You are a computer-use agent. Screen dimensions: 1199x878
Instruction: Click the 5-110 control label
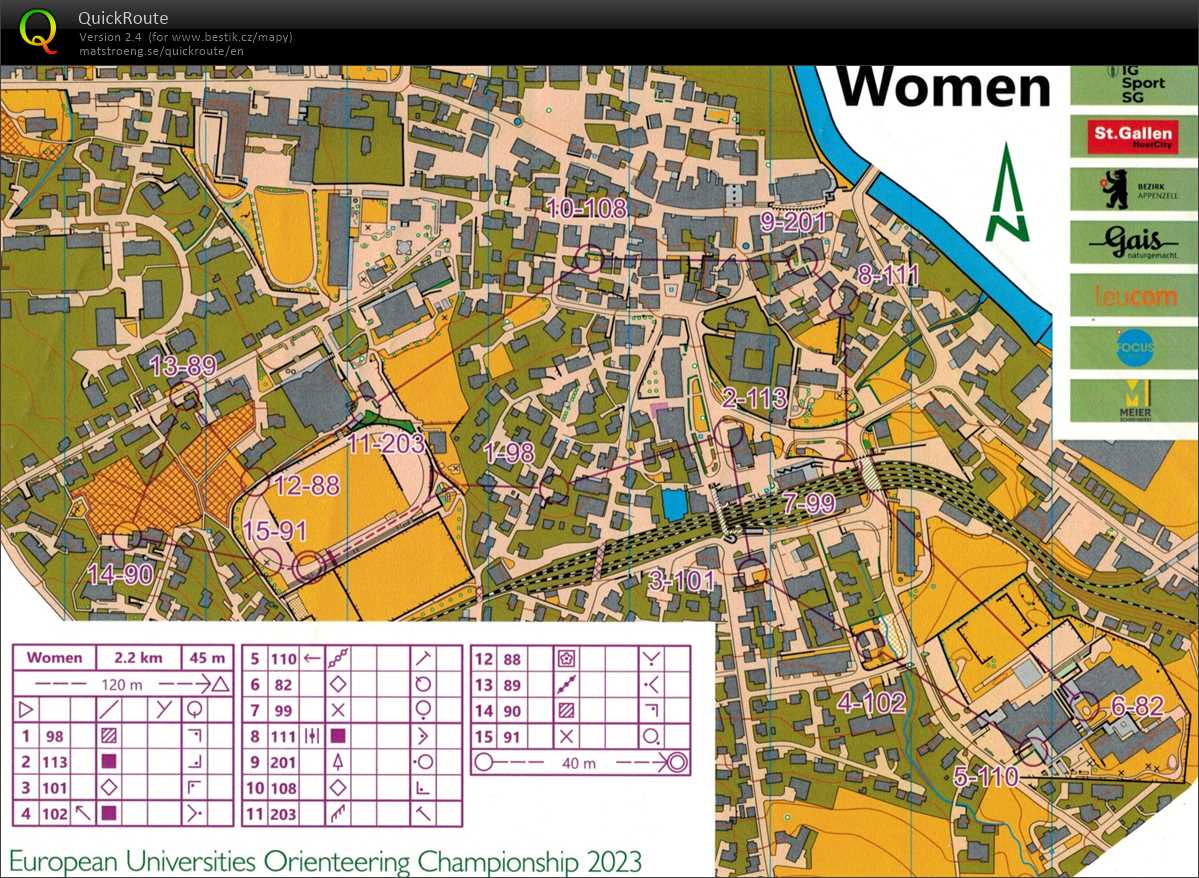pos(986,776)
